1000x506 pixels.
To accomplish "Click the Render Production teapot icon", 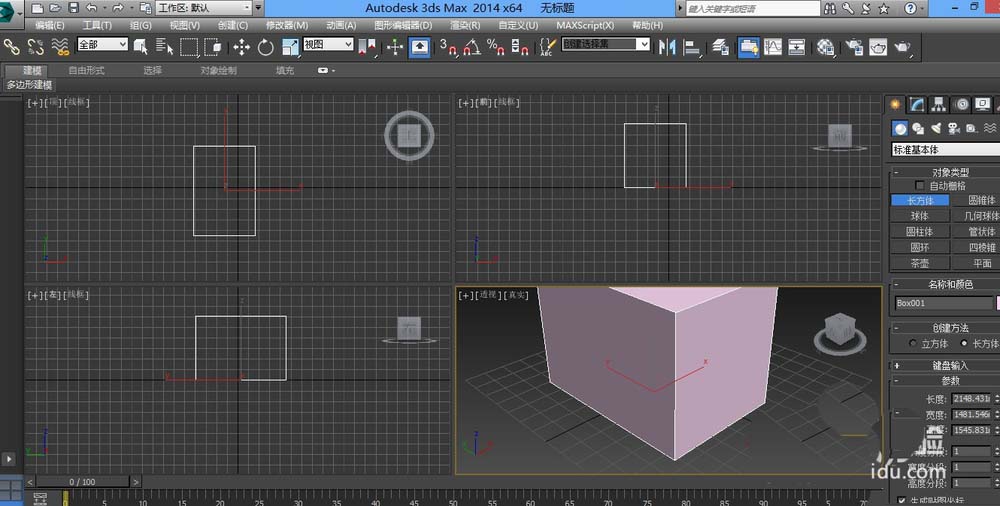I will pos(902,46).
